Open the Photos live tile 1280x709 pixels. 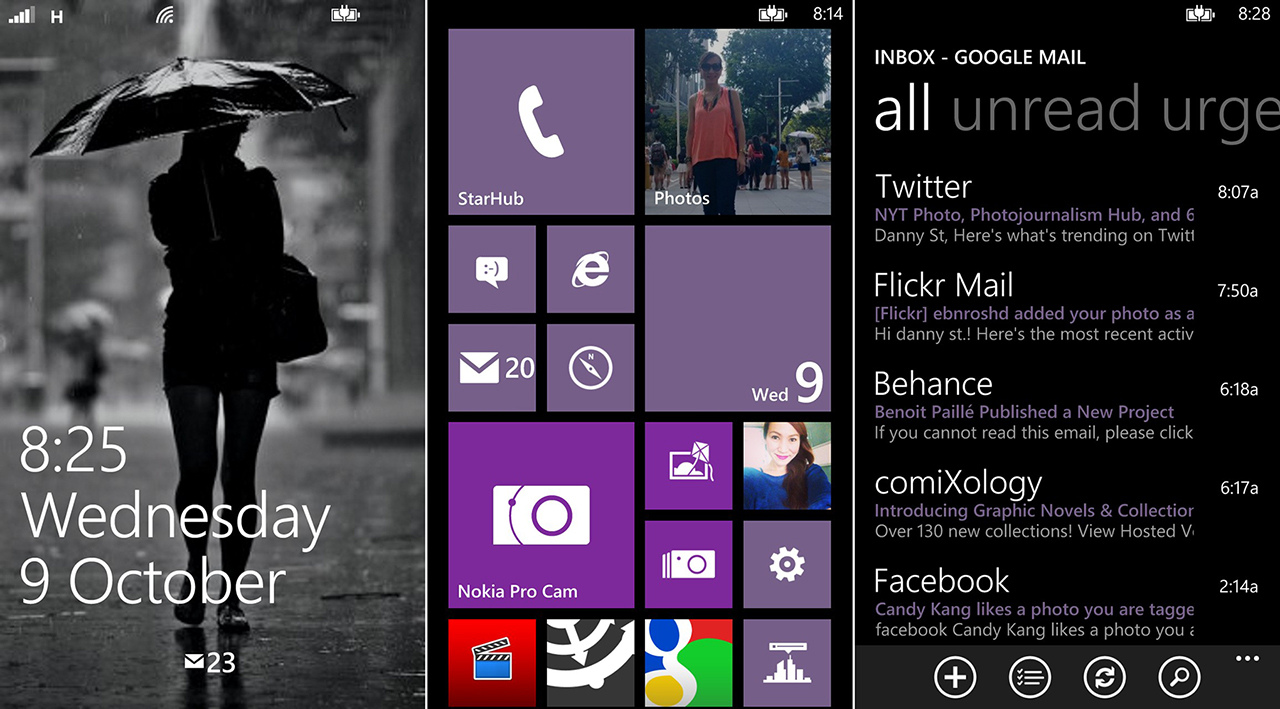(x=738, y=122)
